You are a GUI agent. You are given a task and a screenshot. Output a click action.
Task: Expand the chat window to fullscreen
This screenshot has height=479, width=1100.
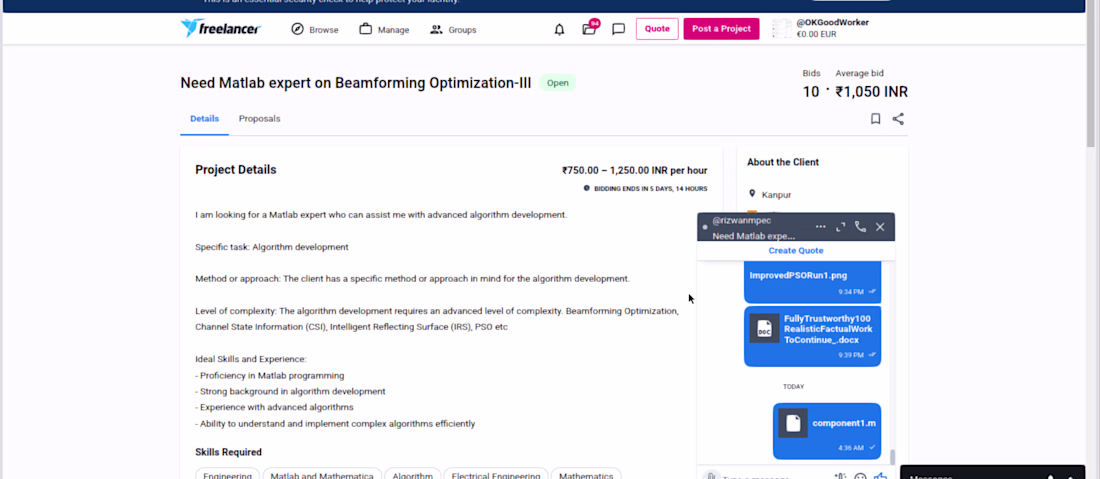tap(840, 227)
